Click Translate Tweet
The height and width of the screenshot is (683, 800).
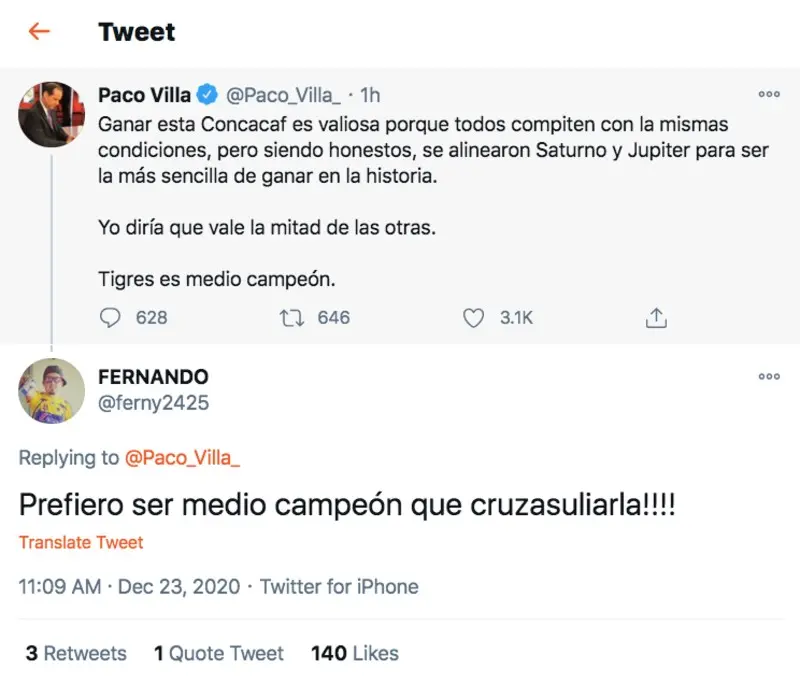pyautogui.click(x=81, y=542)
